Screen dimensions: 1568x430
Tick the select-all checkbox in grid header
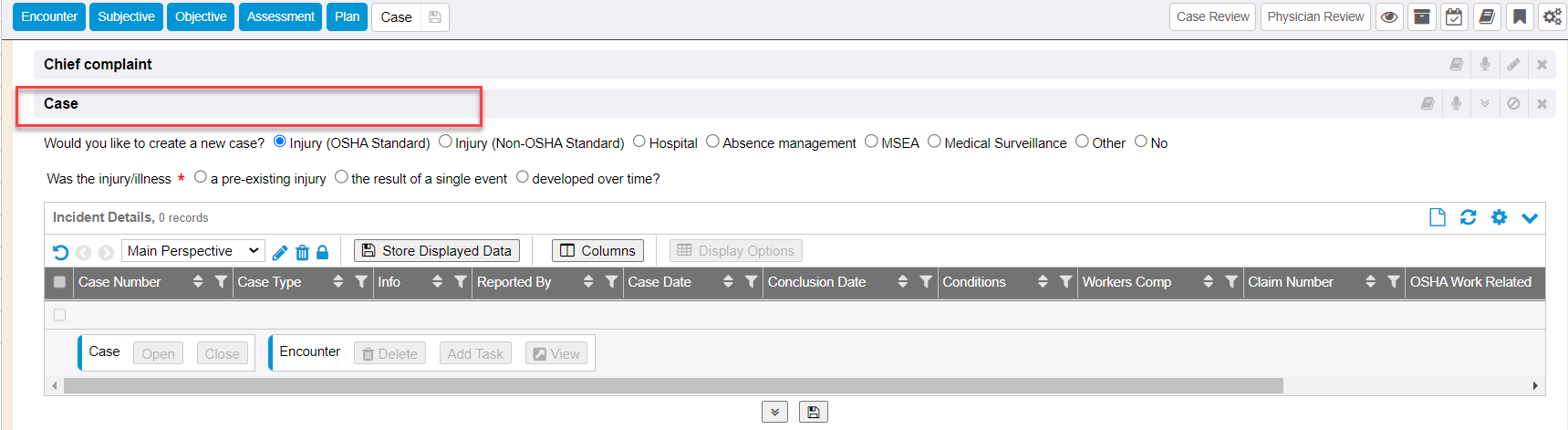point(59,282)
